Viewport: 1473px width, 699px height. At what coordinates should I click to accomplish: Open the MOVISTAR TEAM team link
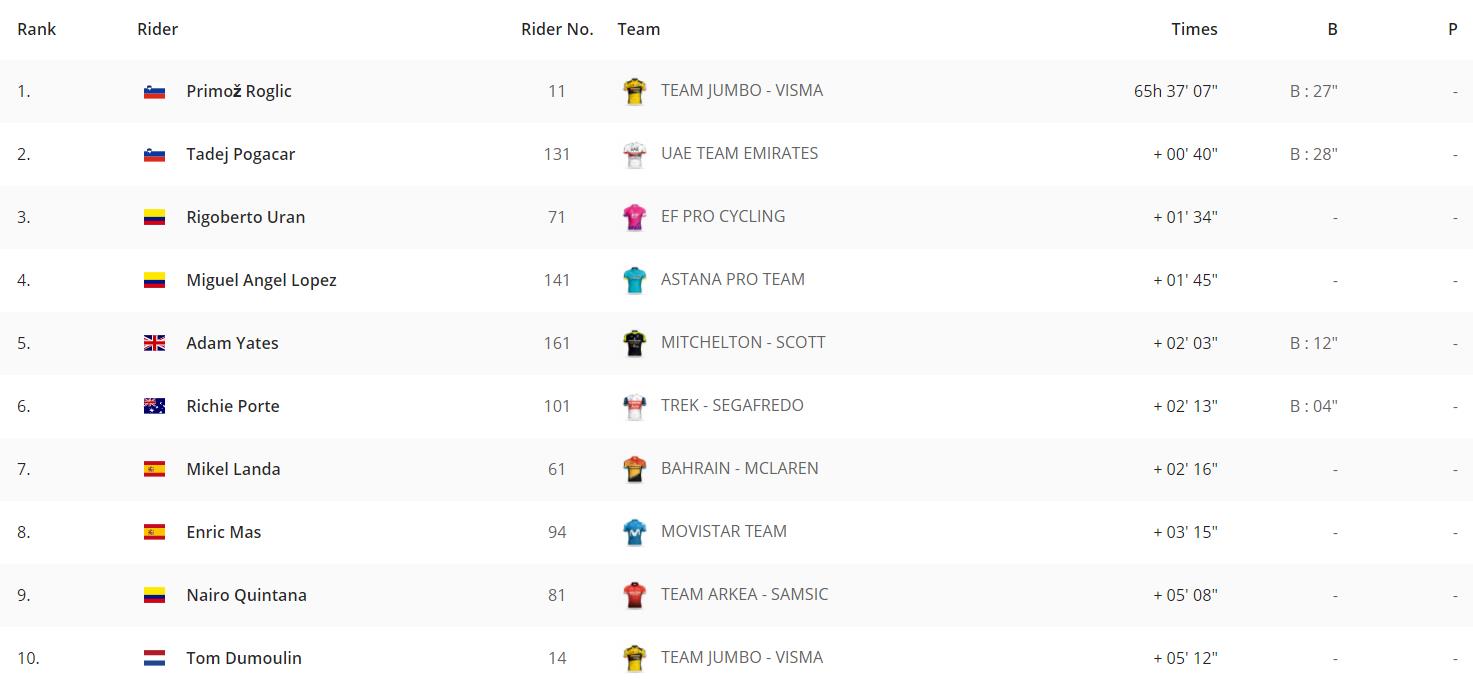pyautogui.click(x=724, y=531)
